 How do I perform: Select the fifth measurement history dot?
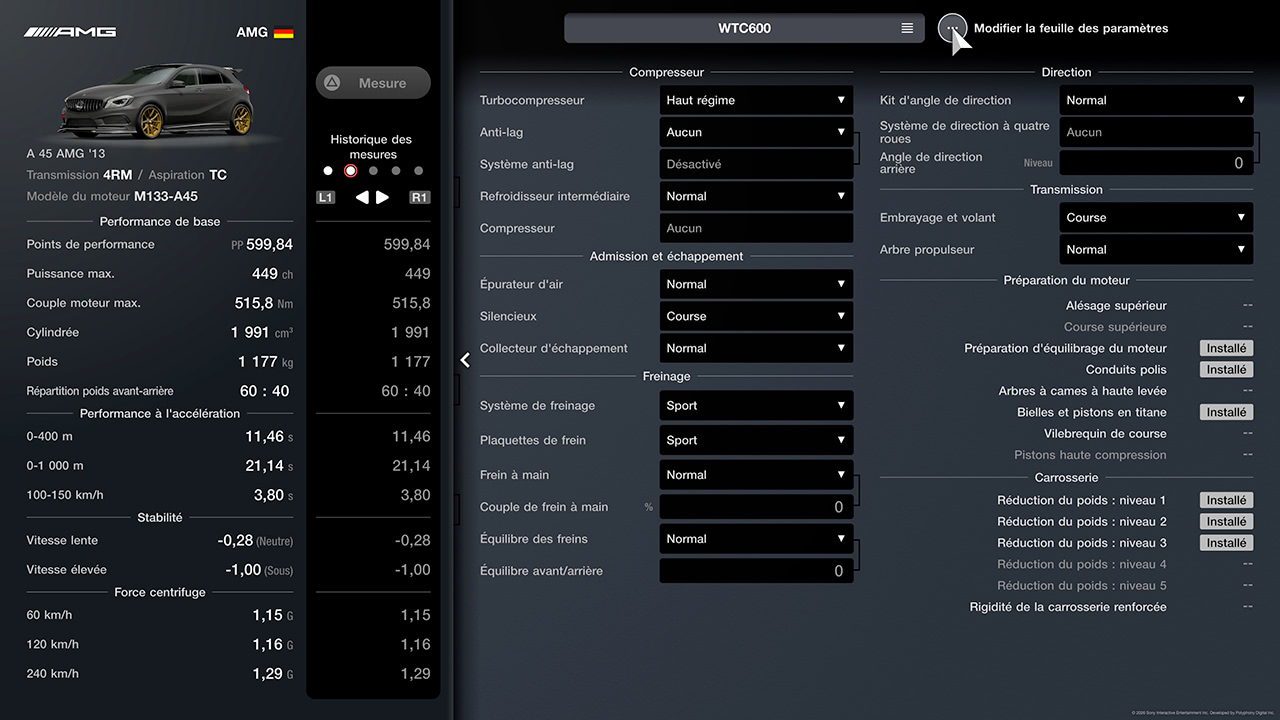[418, 171]
